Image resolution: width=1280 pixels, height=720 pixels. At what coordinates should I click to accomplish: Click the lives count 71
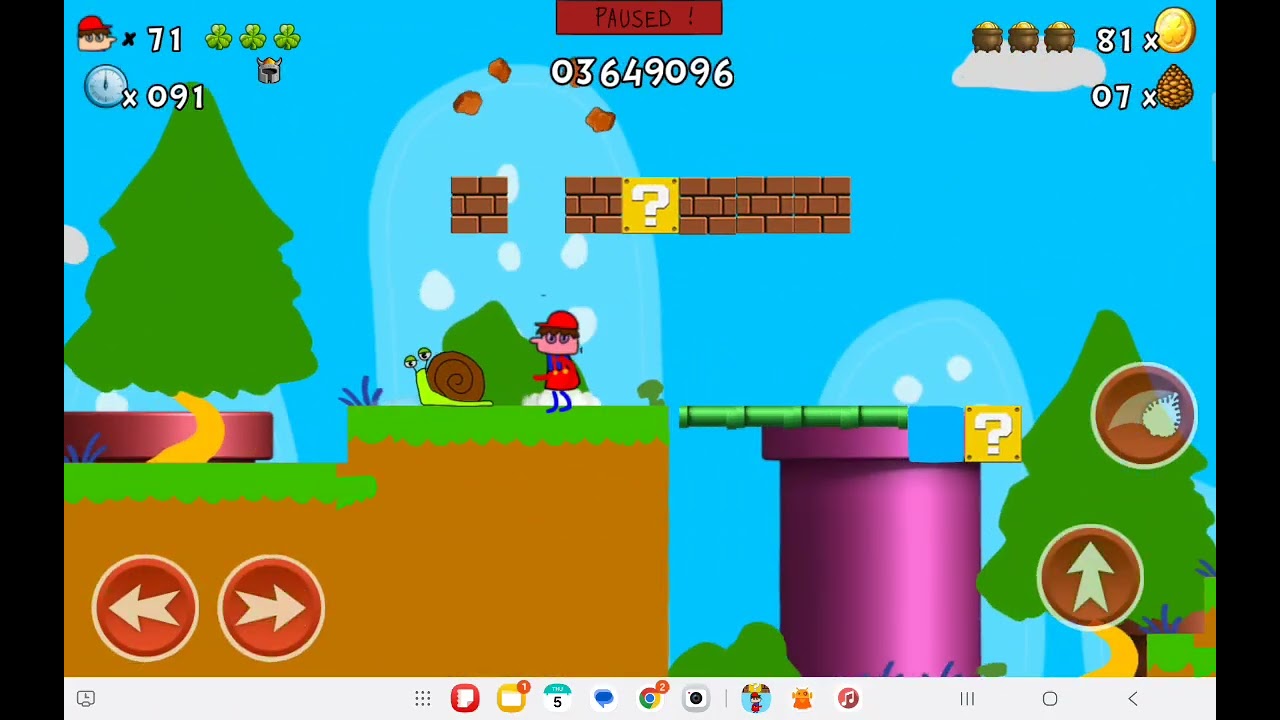point(165,40)
